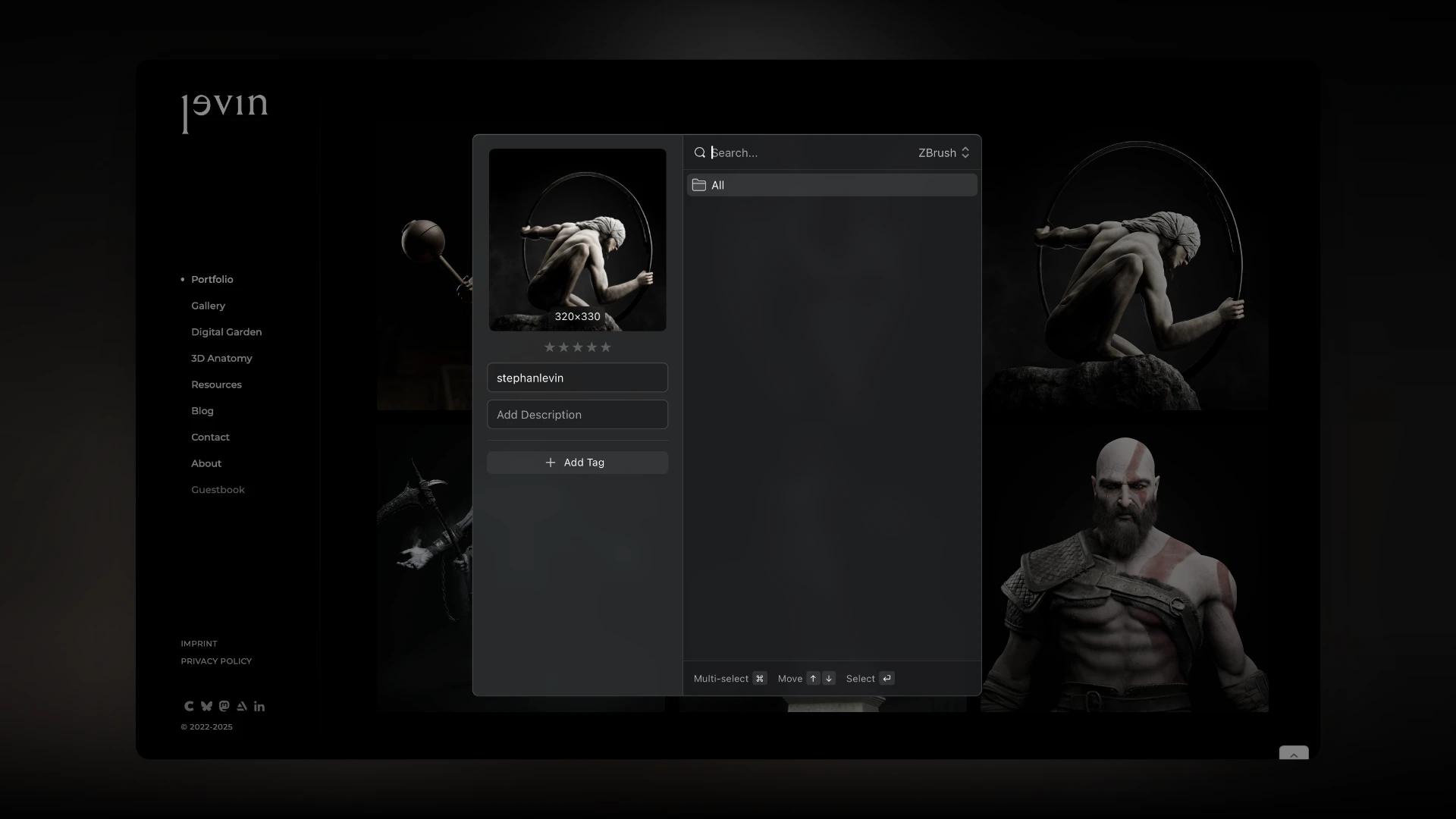Screen dimensions: 1456x819
Task: Click the magnifier search icon
Action: 700,152
